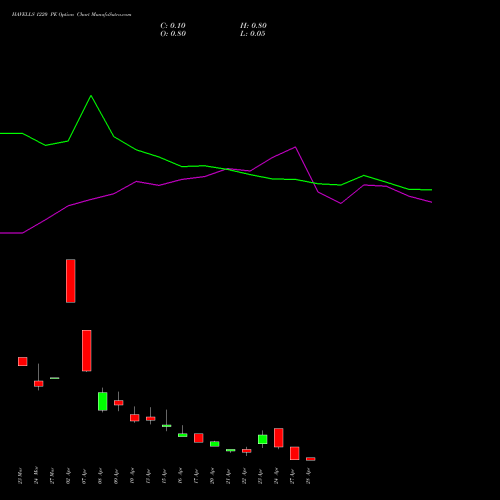Click the purple indicator line's highest peak
The width and height of the screenshot is (500, 500).
point(295,147)
